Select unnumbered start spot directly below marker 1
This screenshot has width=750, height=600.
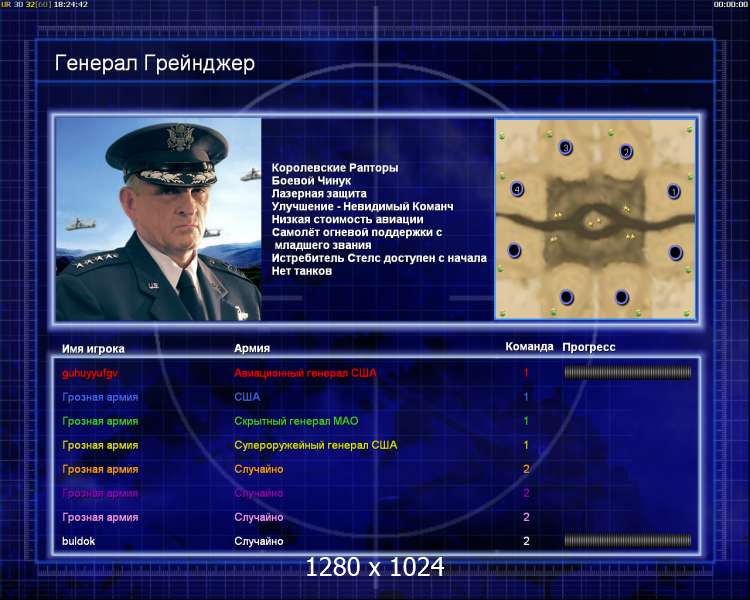tap(675, 252)
